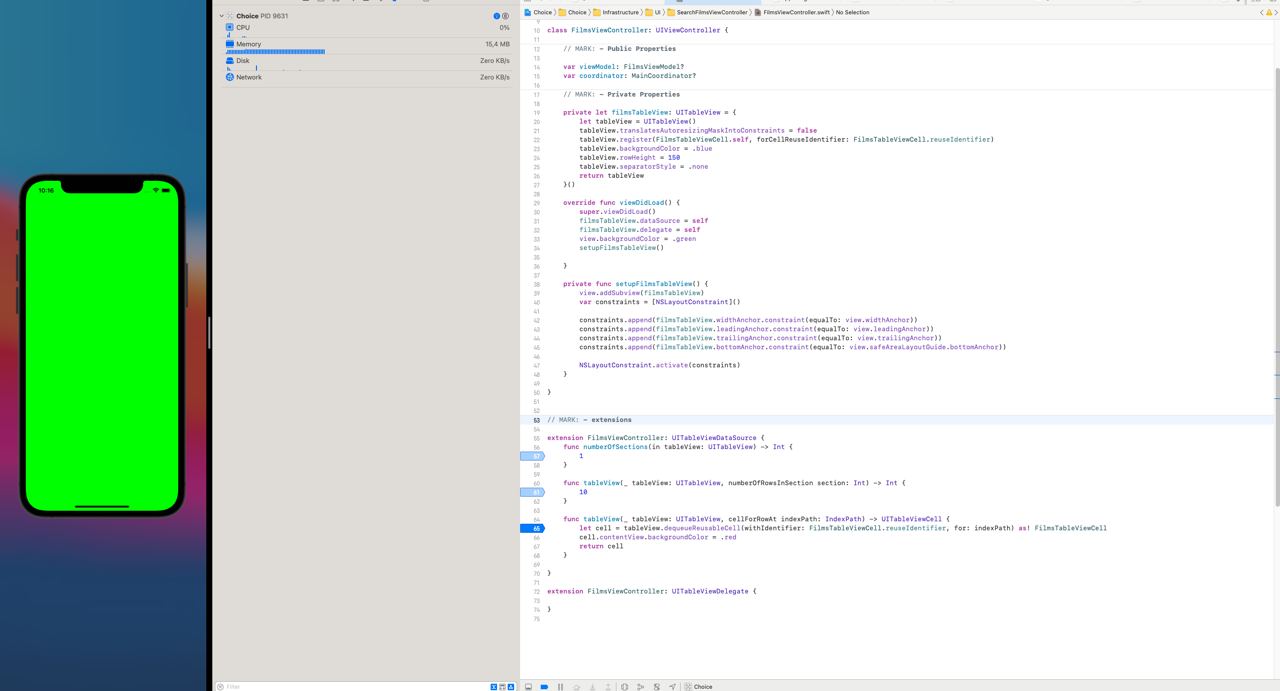This screenshot has width=1280, height=691.
Task: Click the Simulate Location arrow icon
Action: [x=672, y=686]
